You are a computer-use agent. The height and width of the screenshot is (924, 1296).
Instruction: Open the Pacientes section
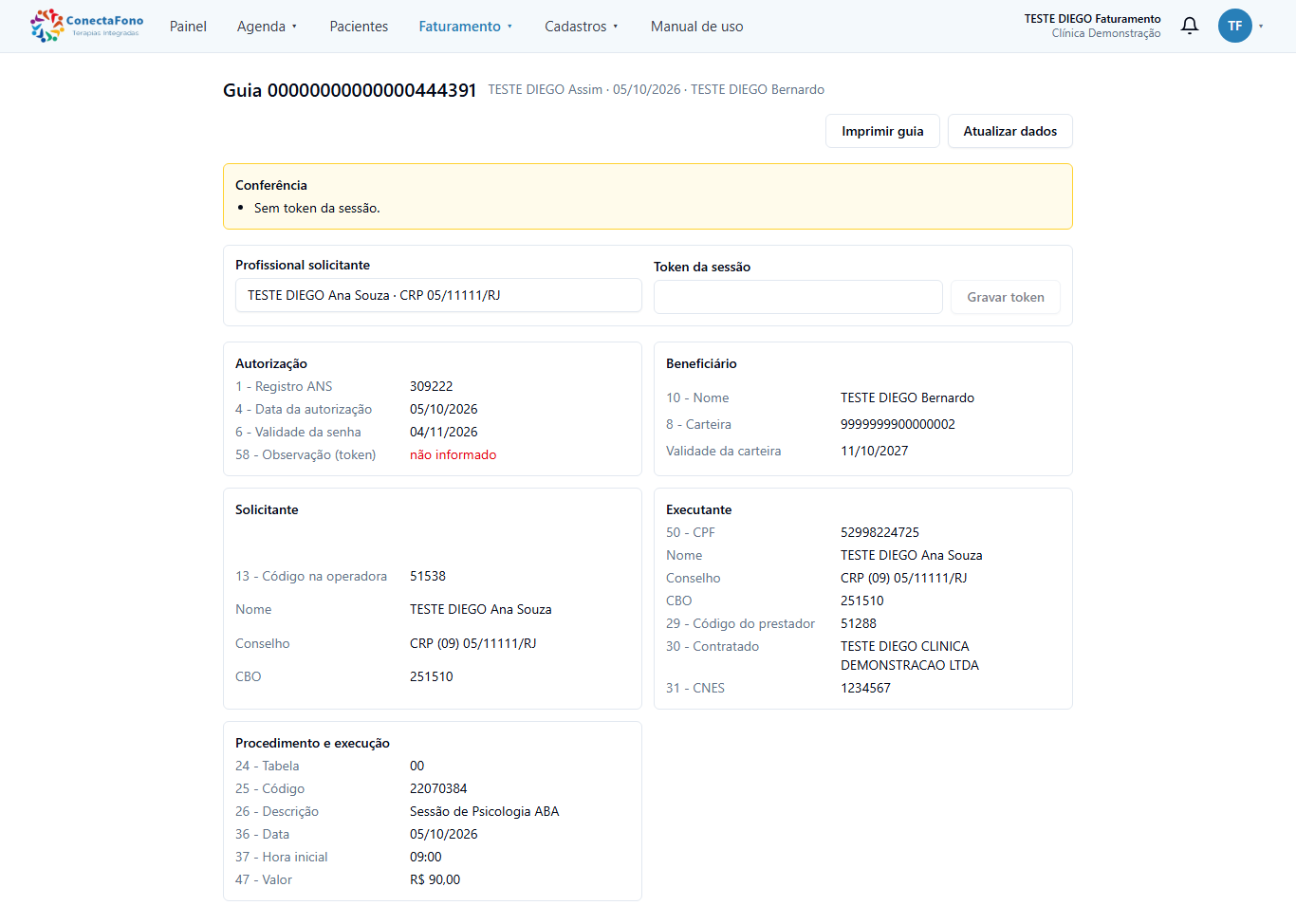tap(359, 27)
